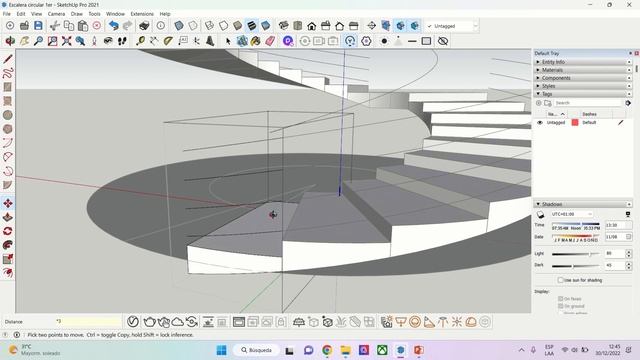640x360 pixels.
Task: Click the Undo arrow icon
Action: coord(113,26)
